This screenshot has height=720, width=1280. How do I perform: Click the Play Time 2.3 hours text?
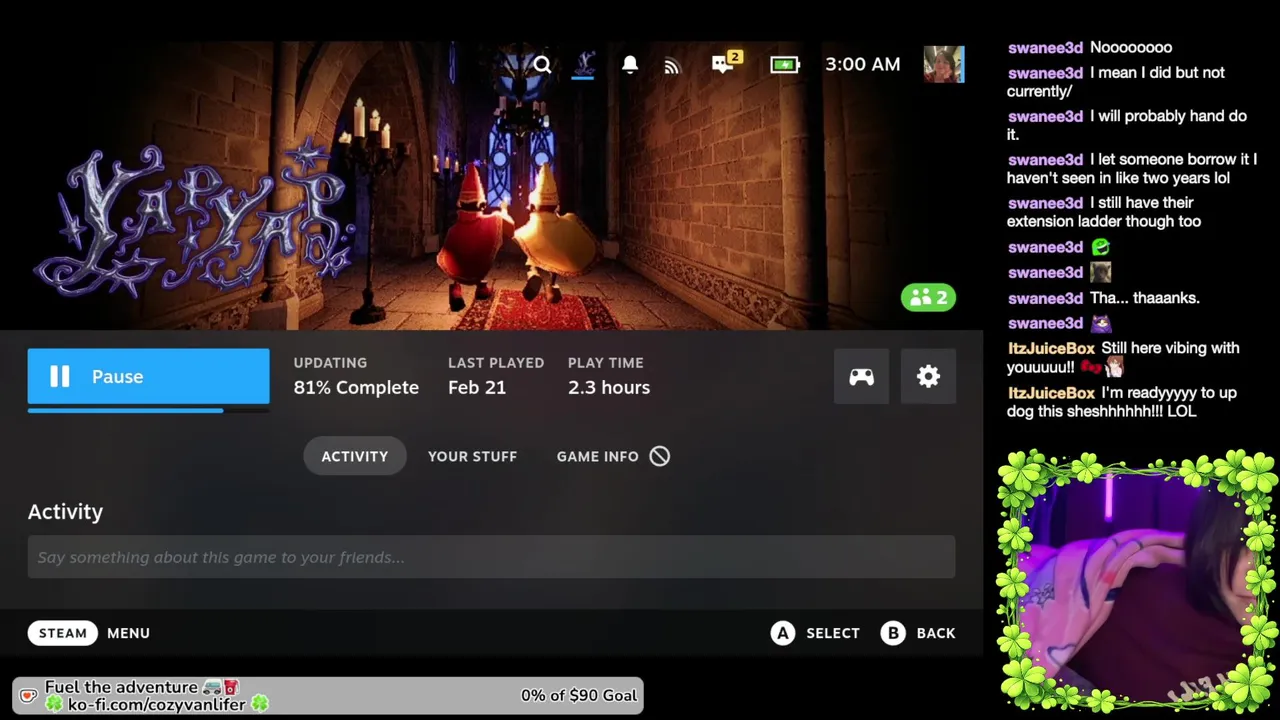click(x=609, y=376)
